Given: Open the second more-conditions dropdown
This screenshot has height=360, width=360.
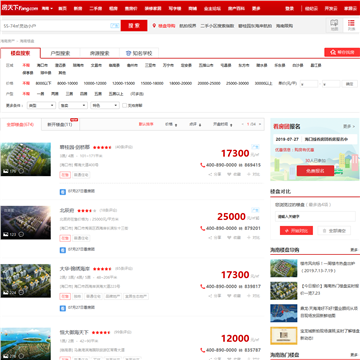Looking at the screenshot, I should 73,105.
